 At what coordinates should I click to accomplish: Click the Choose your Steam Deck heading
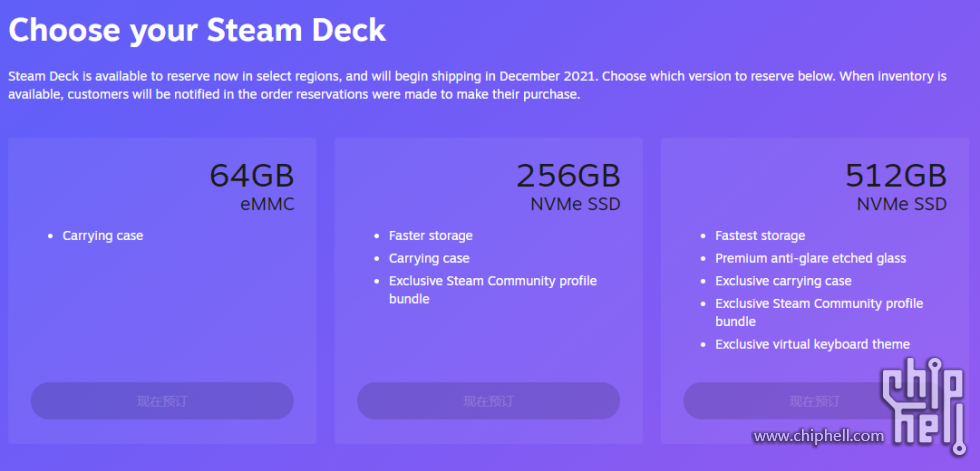coord(197,29)
